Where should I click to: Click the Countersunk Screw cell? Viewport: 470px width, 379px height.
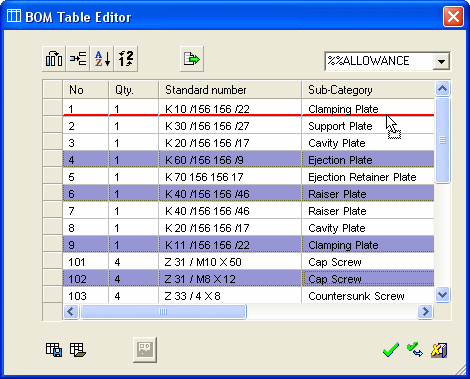368,295
